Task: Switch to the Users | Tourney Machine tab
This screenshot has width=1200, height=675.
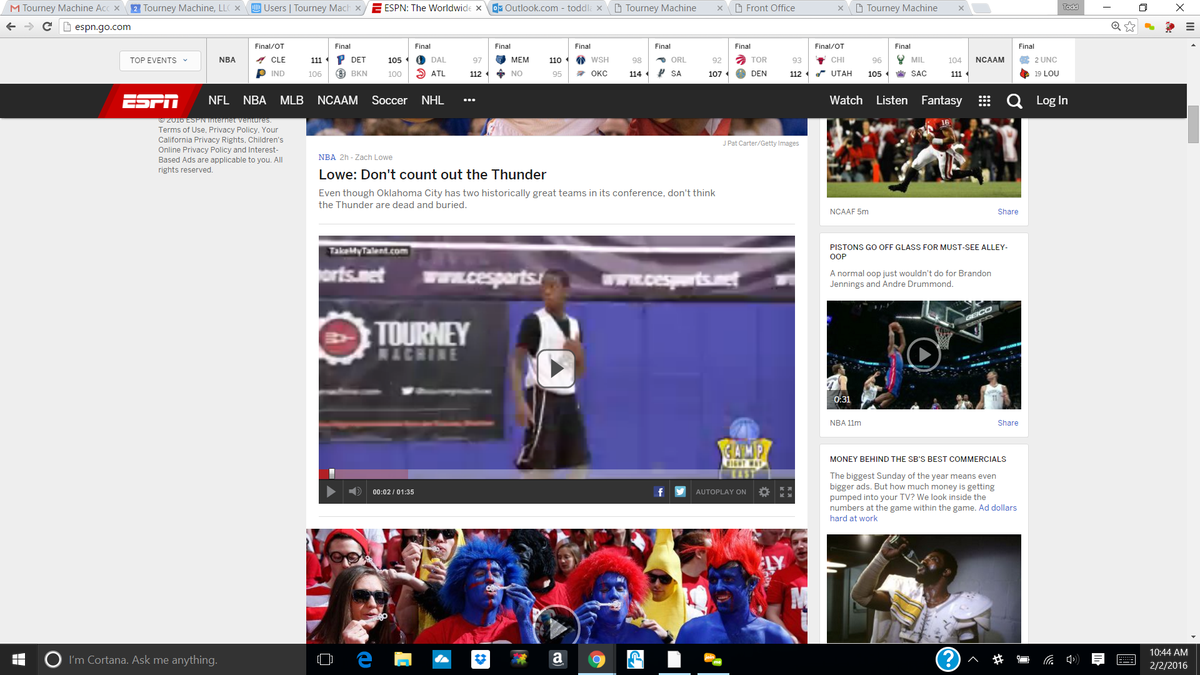Action: pyautogui.click(x=304, y=8)
